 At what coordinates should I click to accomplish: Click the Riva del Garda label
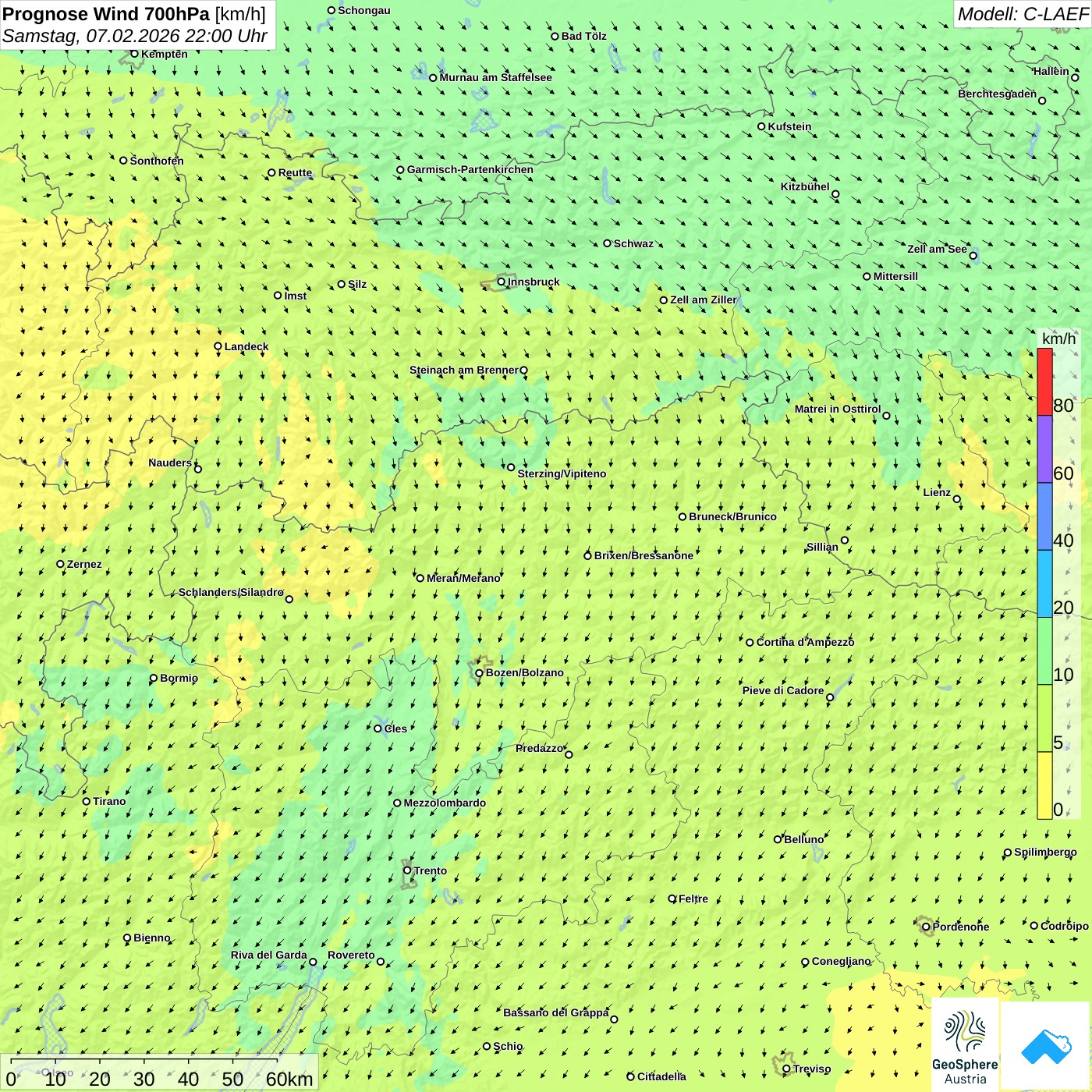pyautogui.click(x=268, y=955)
